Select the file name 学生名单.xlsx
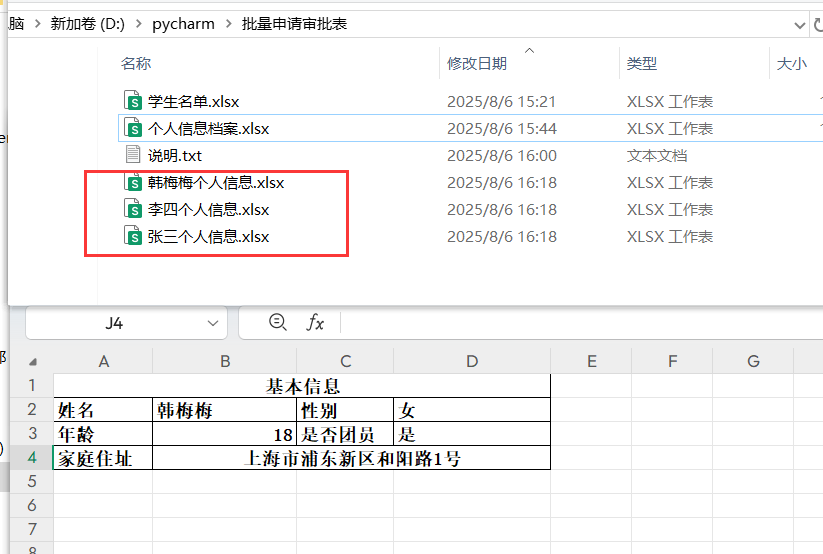 tap(194, 101)
